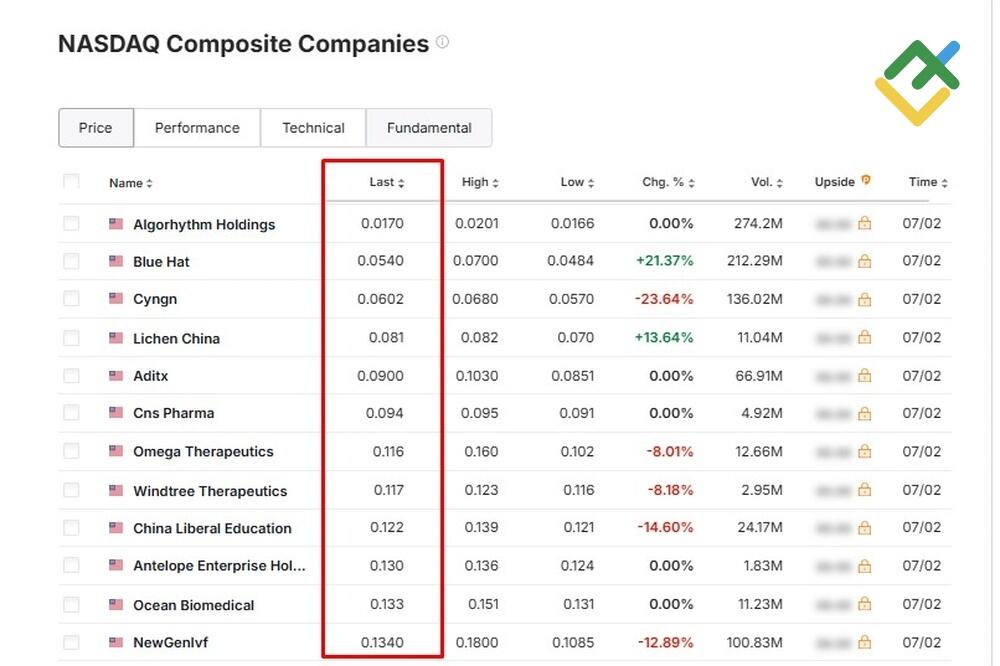The image size is (1000, 666).
Task: Select the Aditx row checkbox
Action: point(71,376)
